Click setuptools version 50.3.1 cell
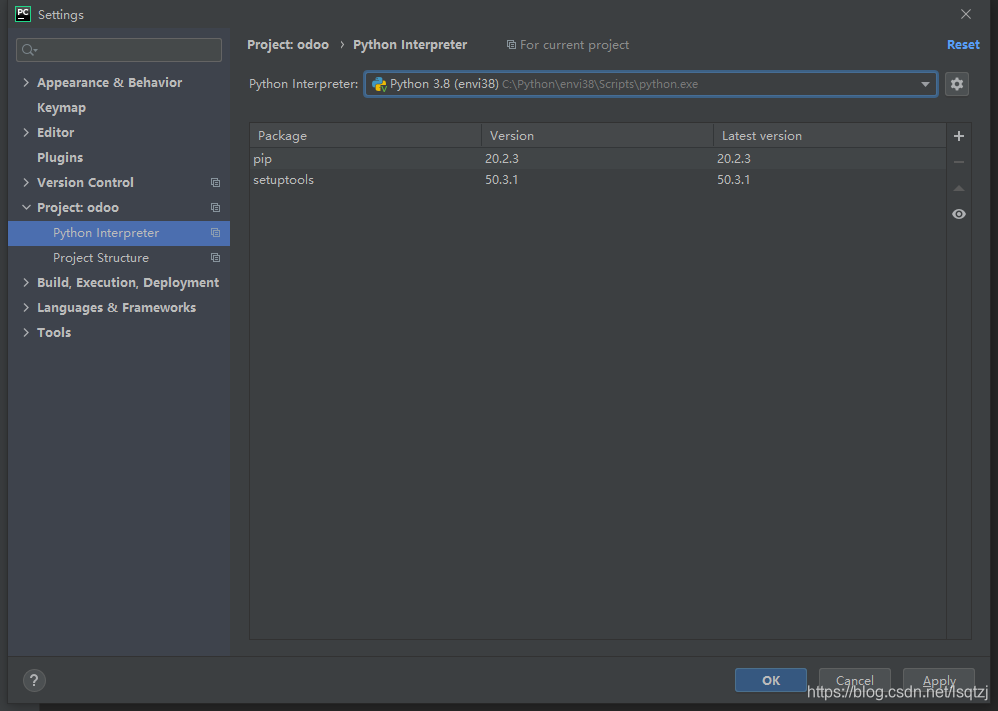The image size is (998, 711). coord(502,180)
